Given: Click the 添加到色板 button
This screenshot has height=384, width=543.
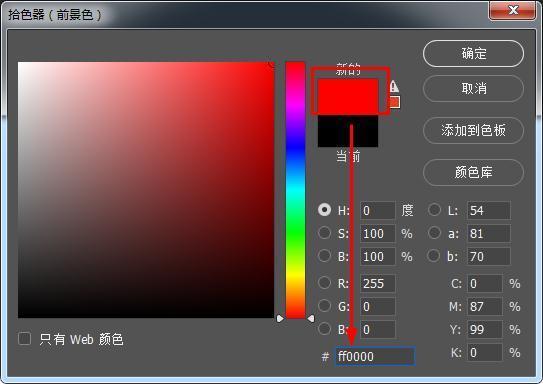Looking at the screenshot, I should [x=473, y=131].
